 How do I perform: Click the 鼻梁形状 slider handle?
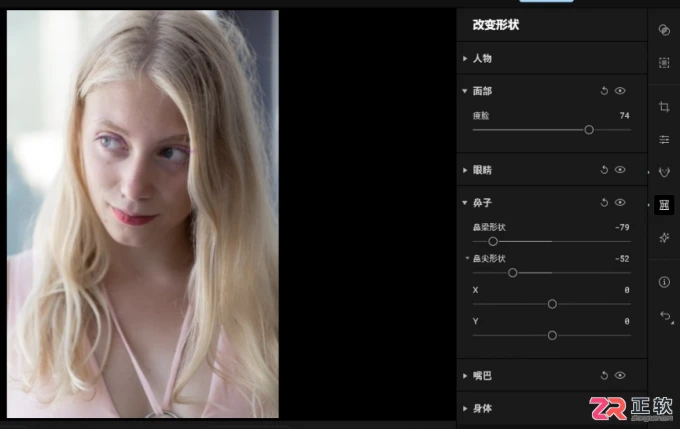[x=493, y=241]
